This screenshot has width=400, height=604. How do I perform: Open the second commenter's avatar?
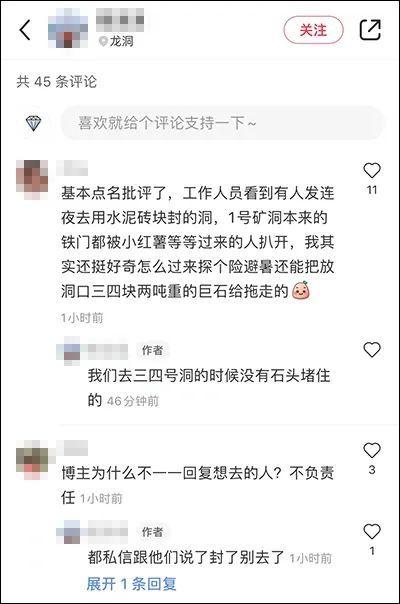coord(32,460)
